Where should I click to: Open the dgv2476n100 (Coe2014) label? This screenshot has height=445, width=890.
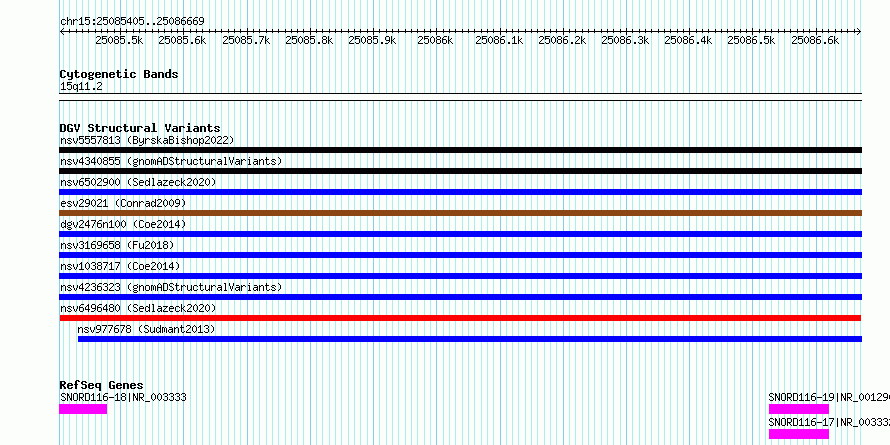(x=123, y=224)
